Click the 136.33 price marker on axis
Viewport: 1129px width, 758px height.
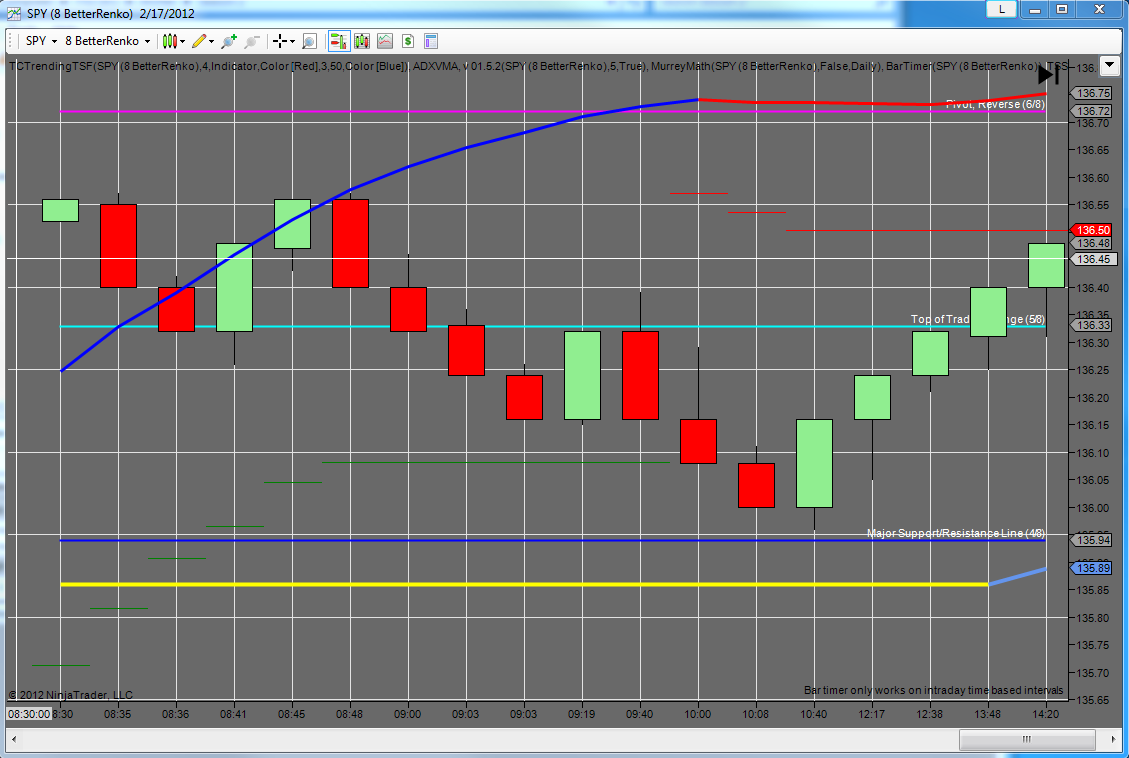point(1092,325)
